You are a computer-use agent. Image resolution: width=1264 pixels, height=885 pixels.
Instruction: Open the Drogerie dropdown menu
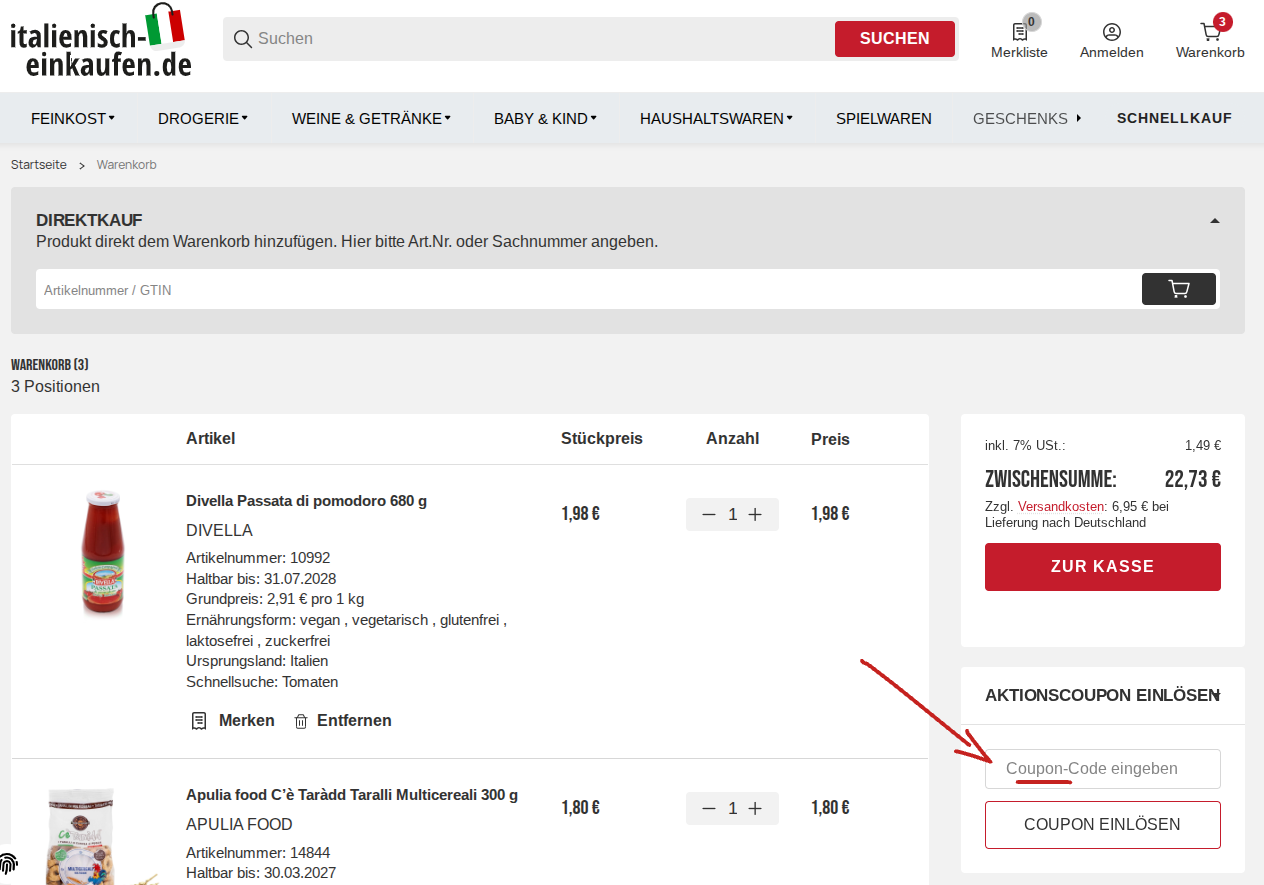(202, 118)
